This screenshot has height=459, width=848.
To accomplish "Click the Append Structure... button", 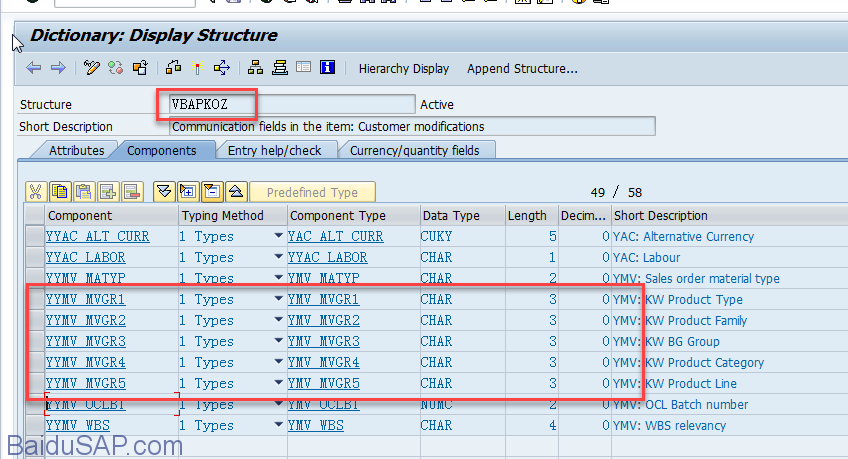I will tap(522, 69).
